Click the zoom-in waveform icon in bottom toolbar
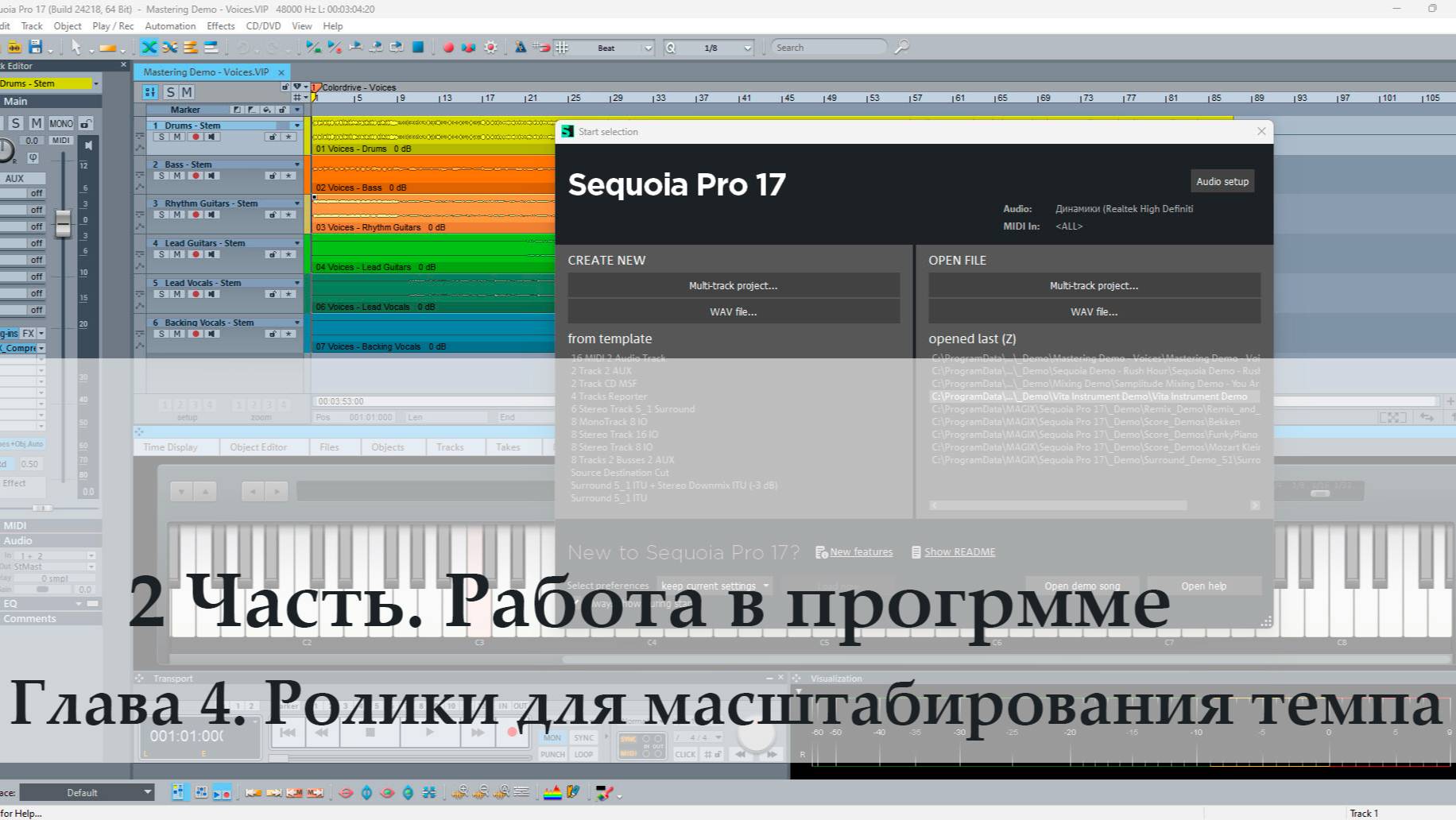1456x820 pixels. 459,792
